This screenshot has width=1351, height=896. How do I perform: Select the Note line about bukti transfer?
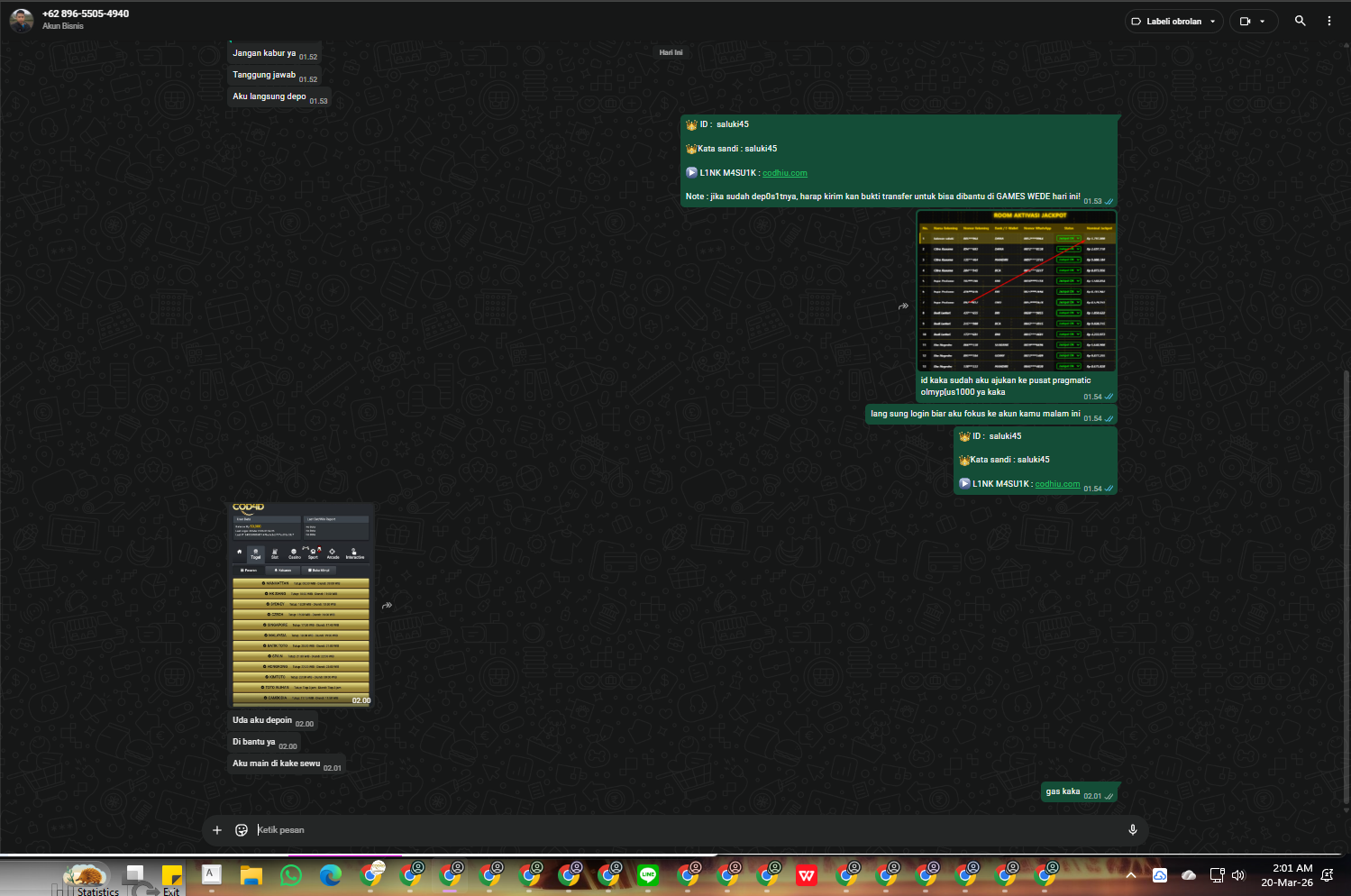pyautogui.click(x=882, y=197)
